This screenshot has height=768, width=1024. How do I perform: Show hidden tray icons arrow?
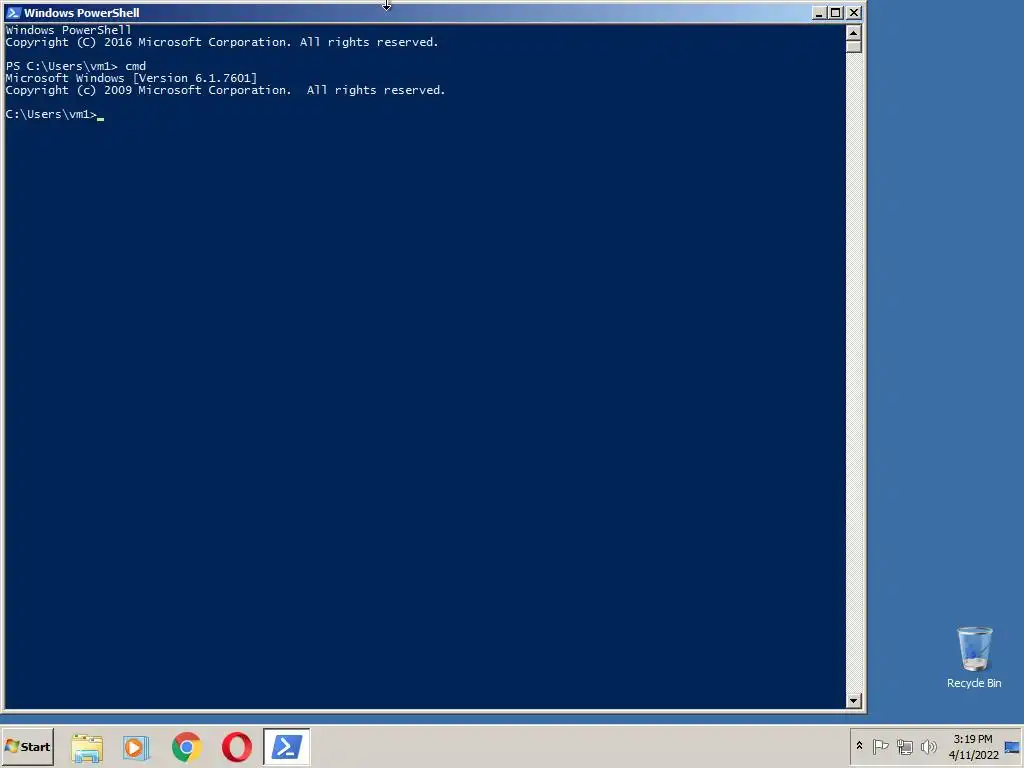coord(859,746)
